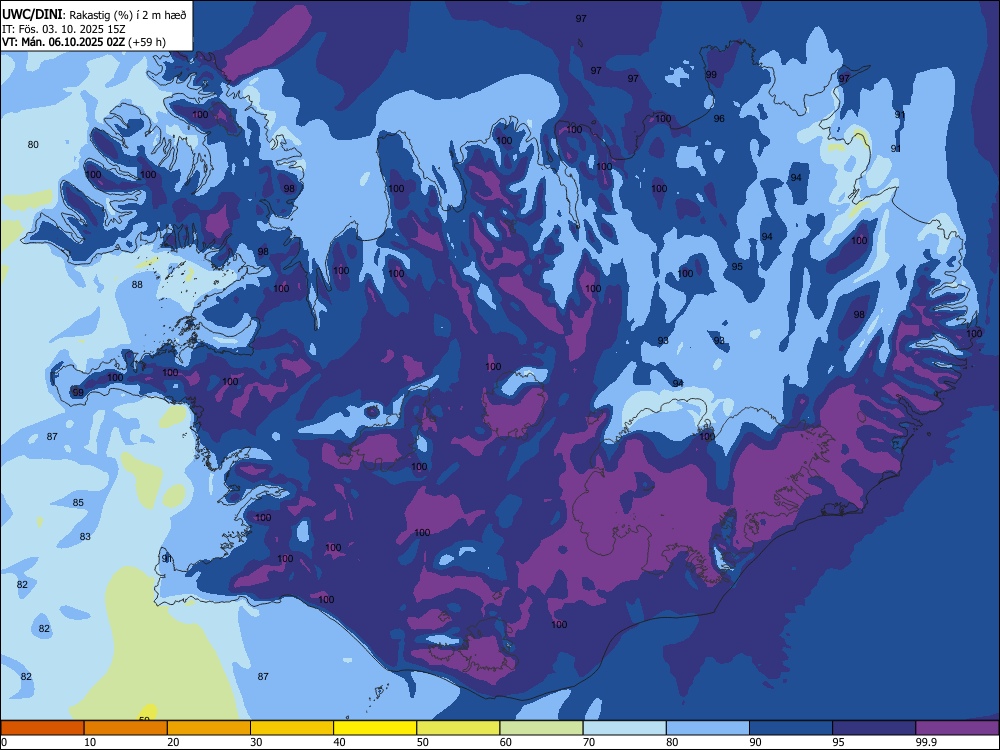Viewport: 1000px width, 750px height.
Task: Click the 88 humidity value on the map
Action: pos(137,284)
